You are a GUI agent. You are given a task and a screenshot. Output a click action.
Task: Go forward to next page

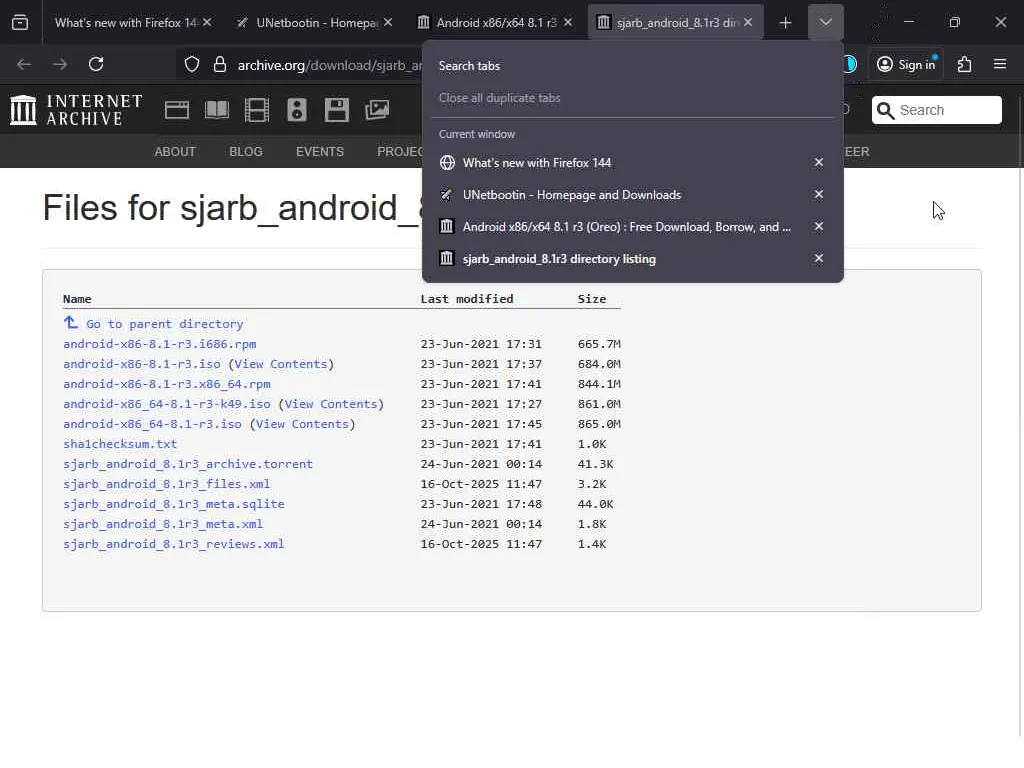tap(60, 64)
